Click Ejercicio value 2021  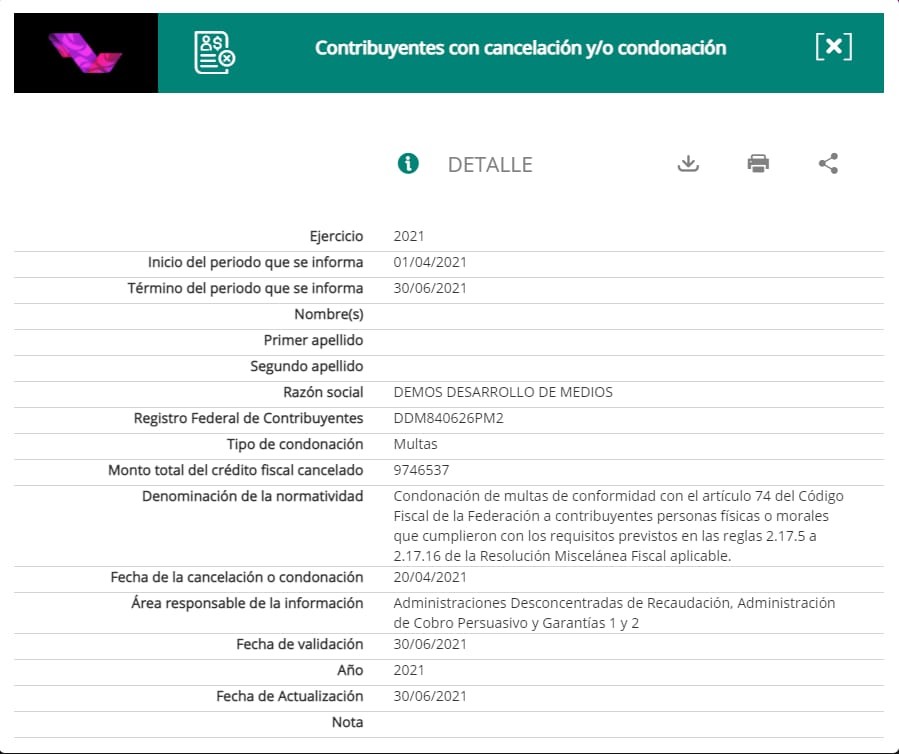tap(409, 236)
